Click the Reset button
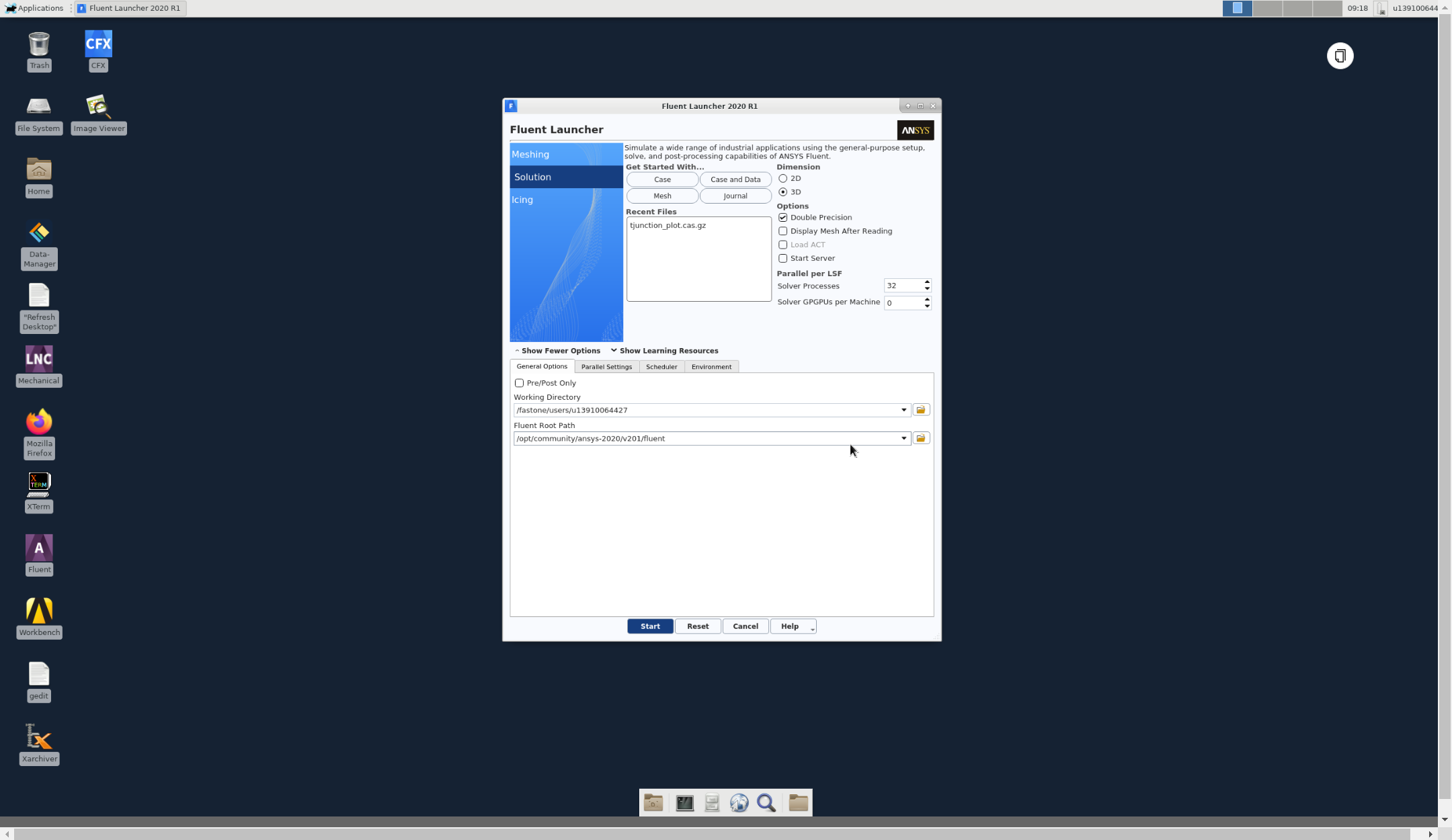Screen dimensions: 1452x840 point(698,626)
